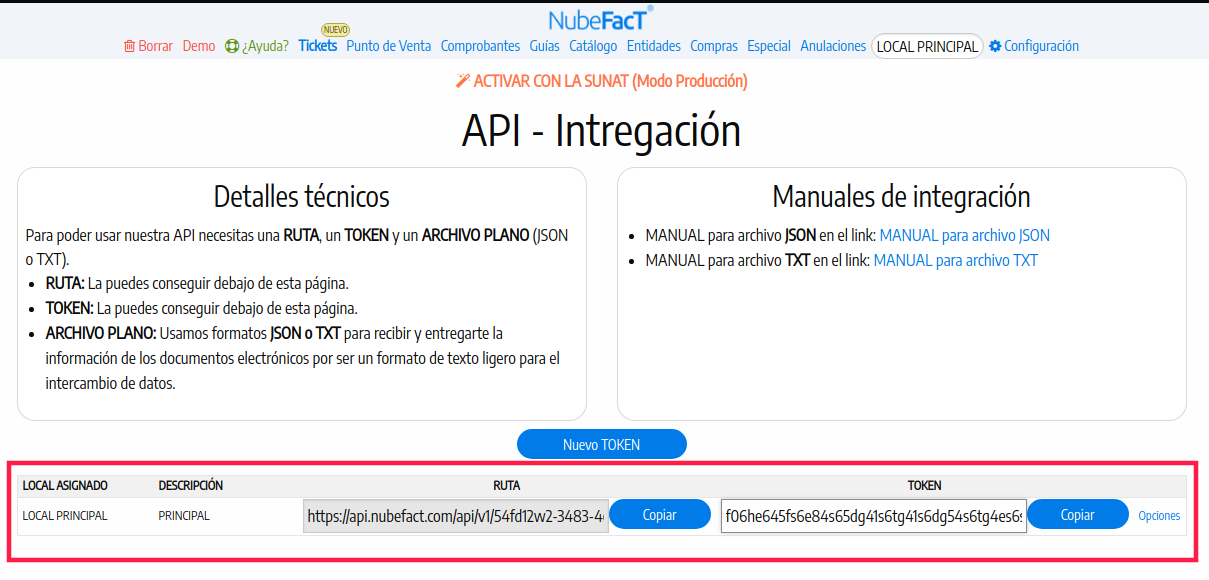1209x580 pixels.
Task: Click the RUTA column header
Action: [x=507, y=486]
